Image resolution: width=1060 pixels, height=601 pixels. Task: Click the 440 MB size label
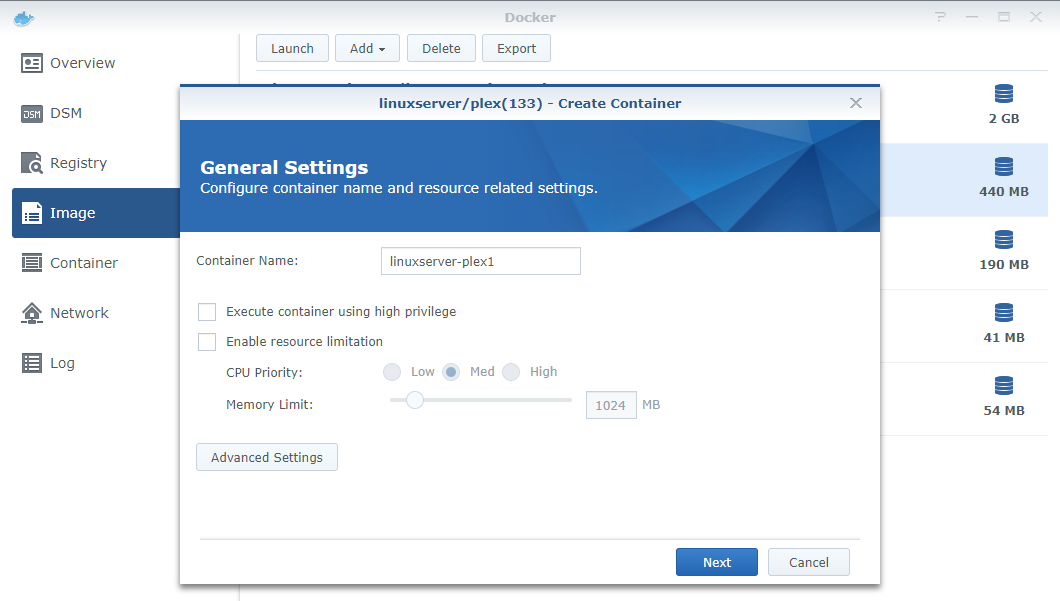[1004, 191]
